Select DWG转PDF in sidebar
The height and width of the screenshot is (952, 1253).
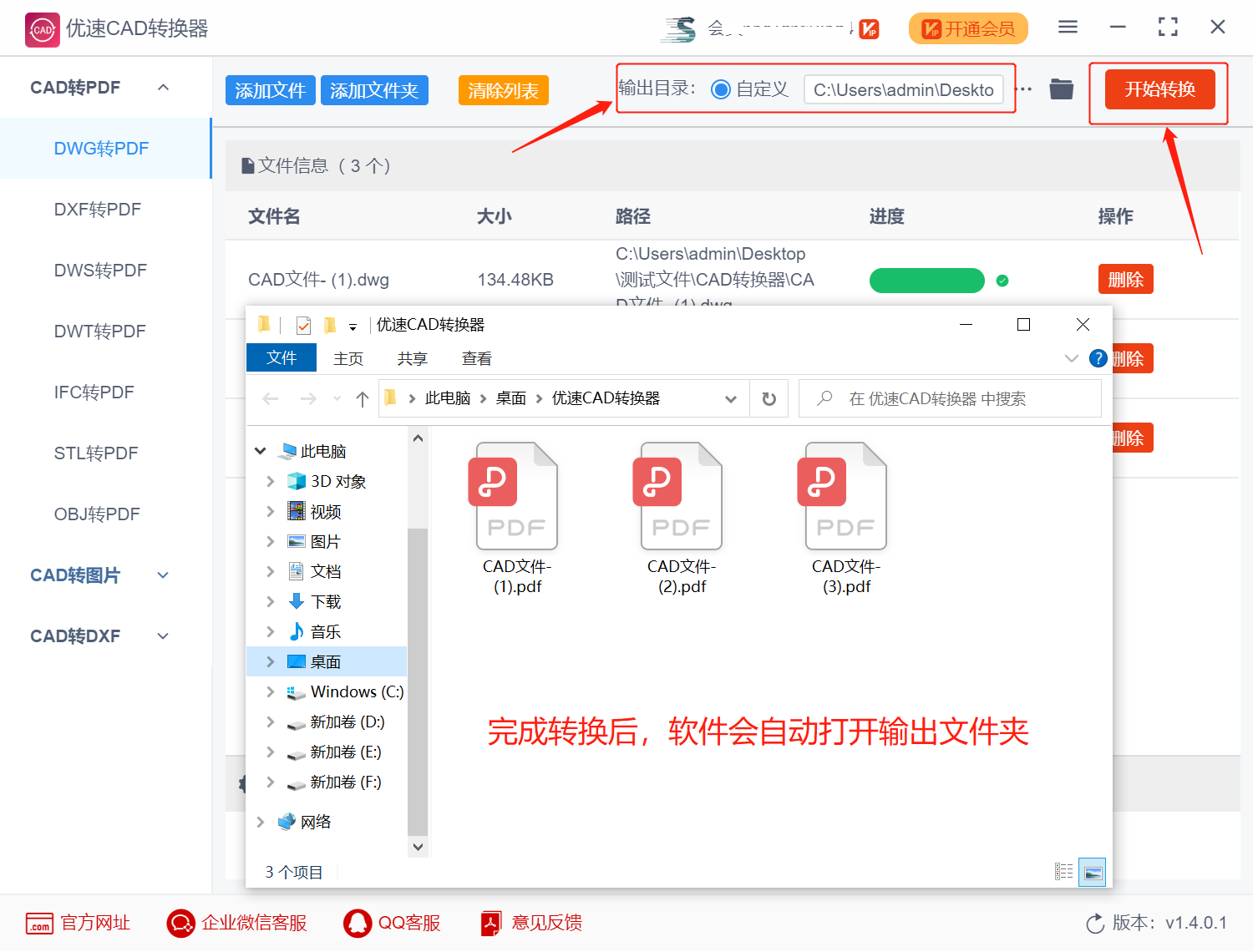[x=105, y=149]
